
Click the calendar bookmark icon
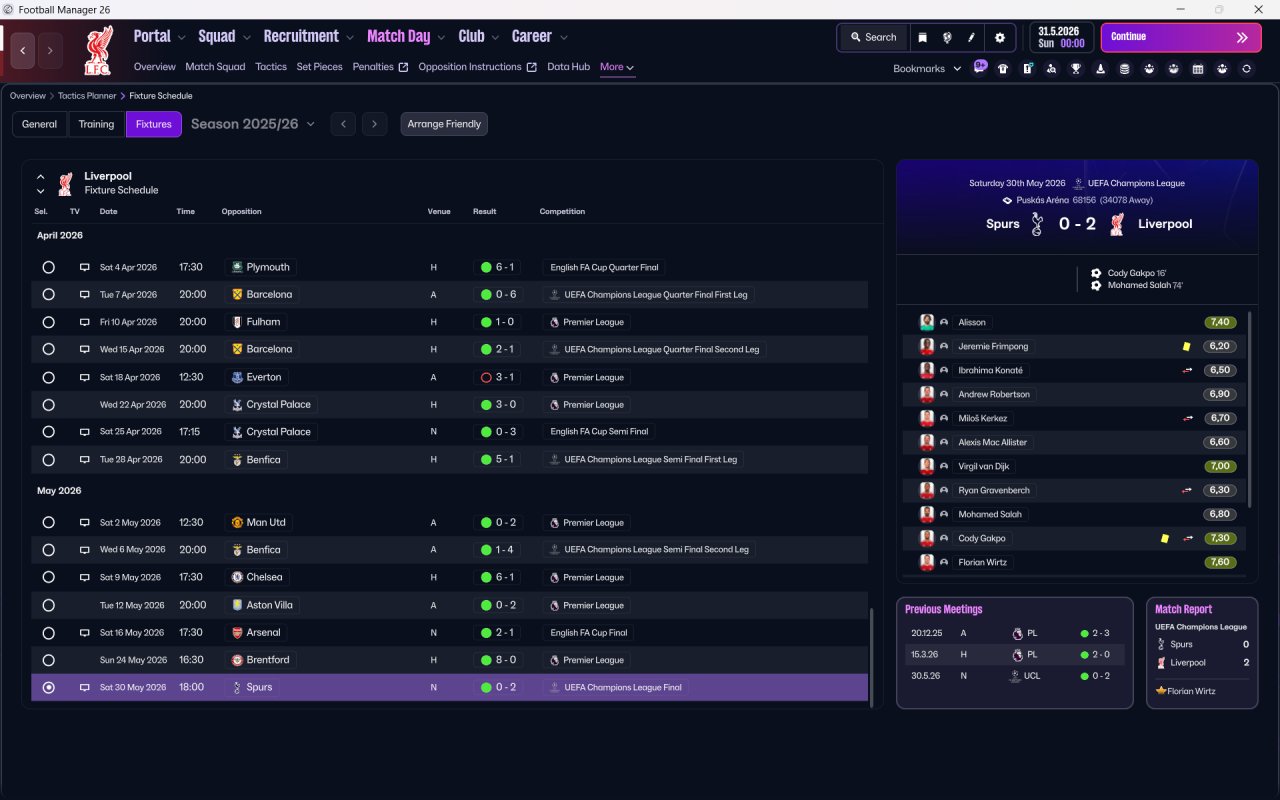(x=1198, y=69)
